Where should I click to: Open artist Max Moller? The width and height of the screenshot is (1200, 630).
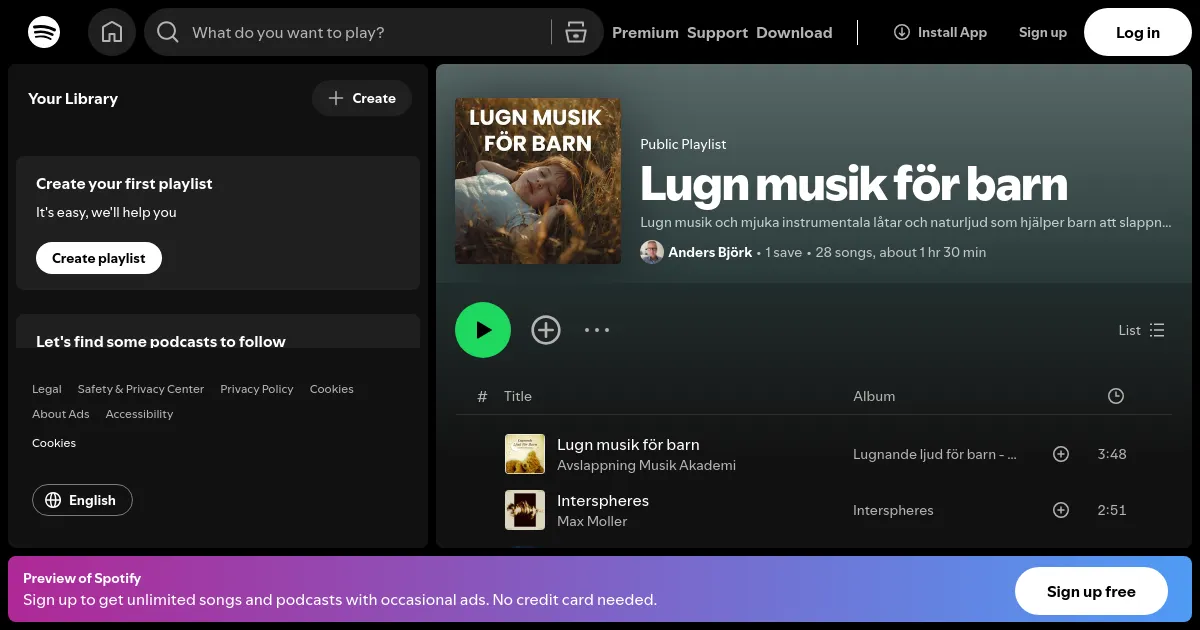(x=592, y=521)
